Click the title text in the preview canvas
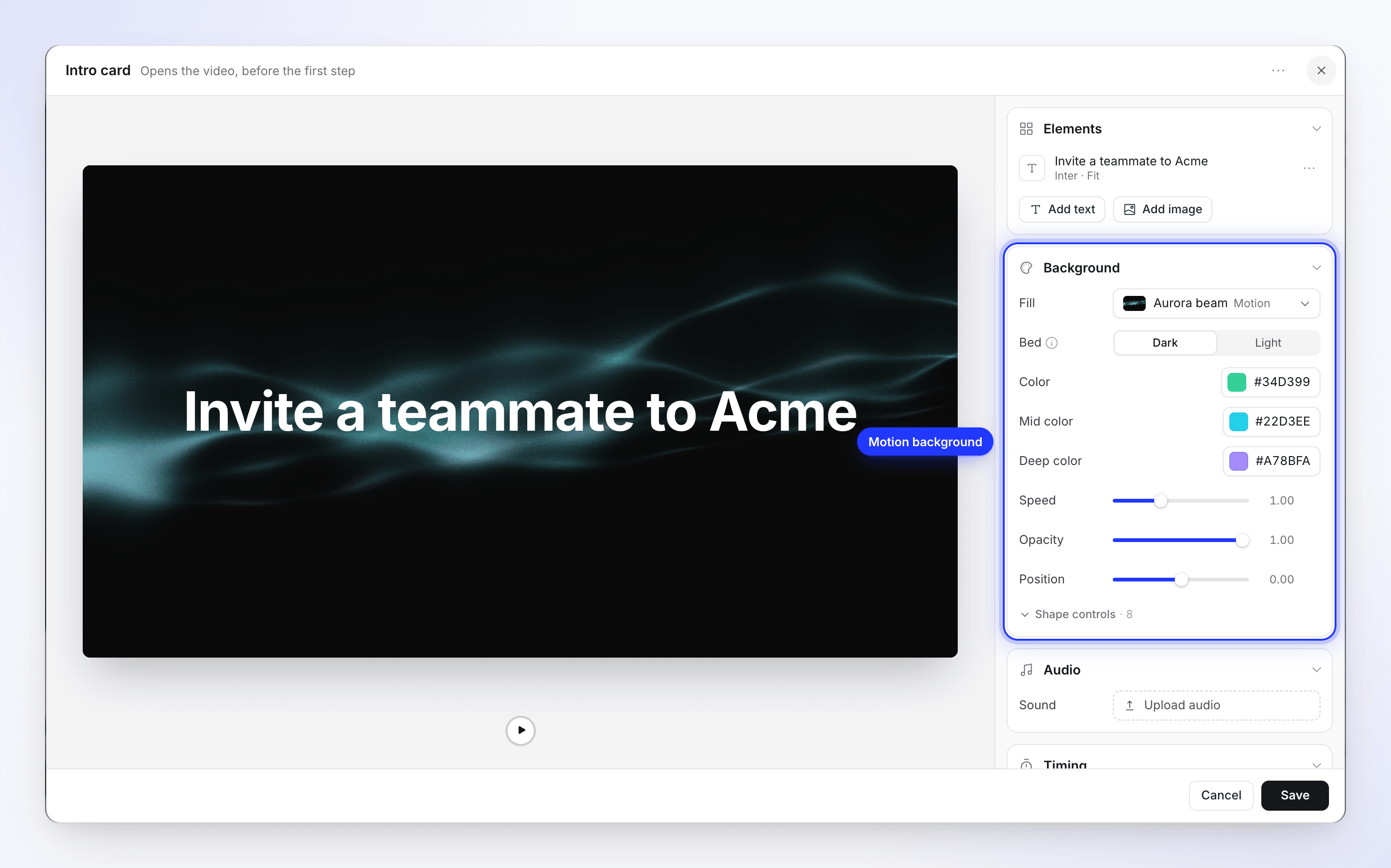 (520, 411)
